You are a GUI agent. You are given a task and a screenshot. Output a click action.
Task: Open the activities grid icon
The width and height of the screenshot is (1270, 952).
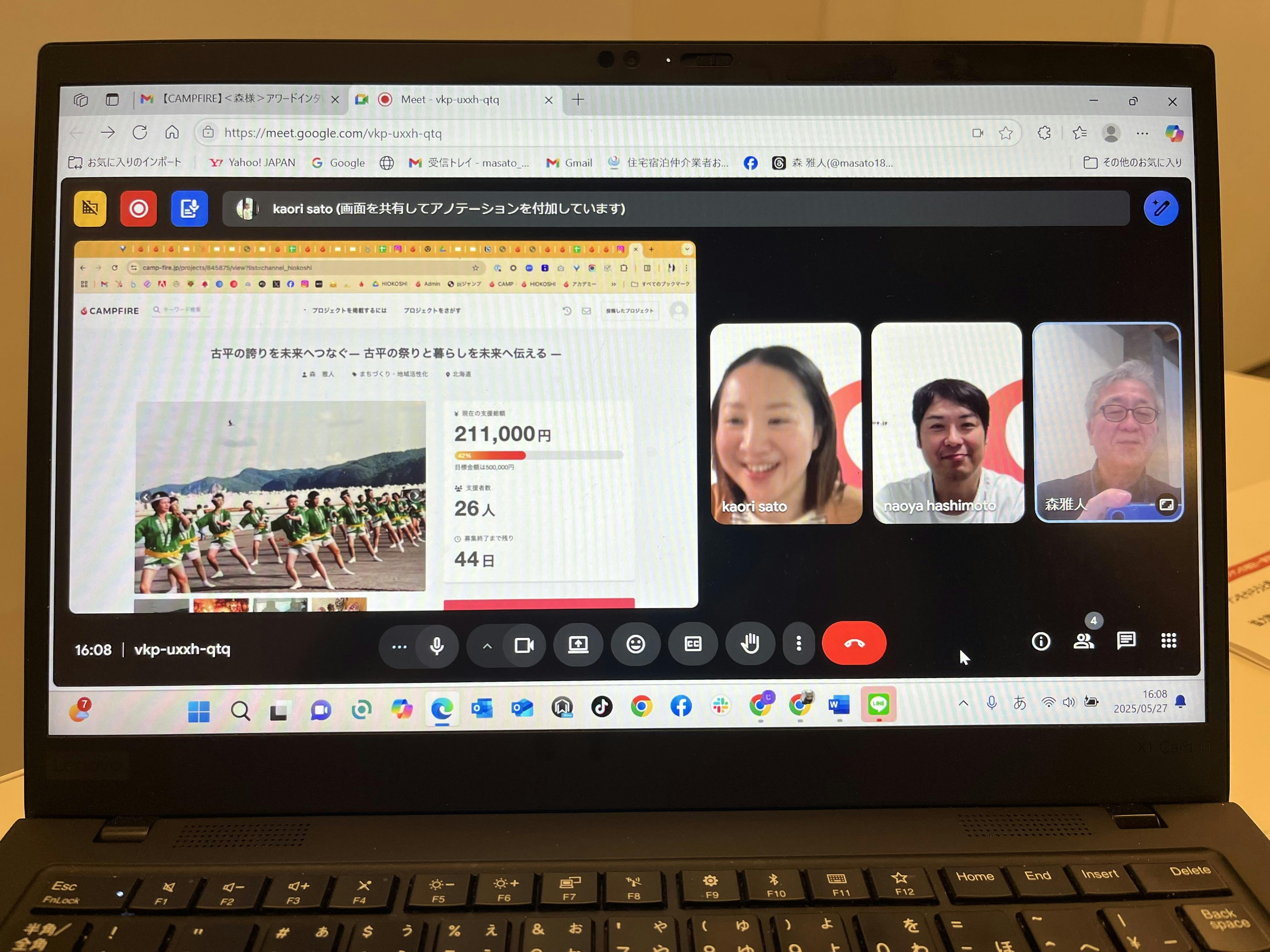pyautogui.click(x=1168, y=640)
